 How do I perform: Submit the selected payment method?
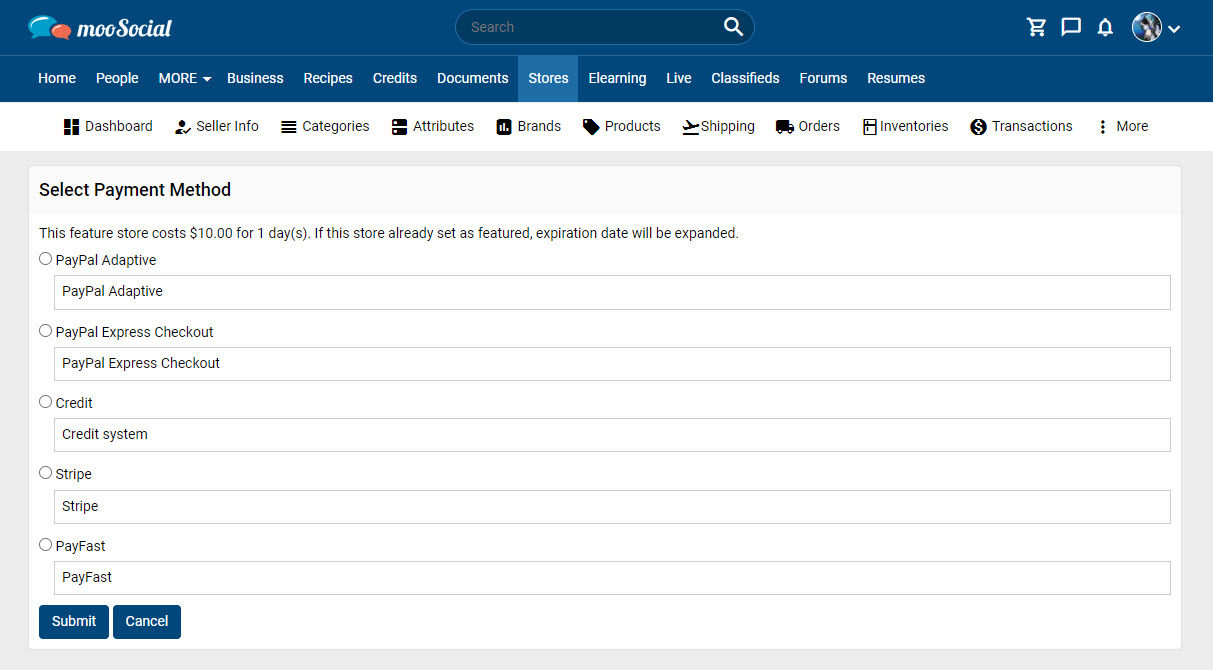[x=74, y=621]
